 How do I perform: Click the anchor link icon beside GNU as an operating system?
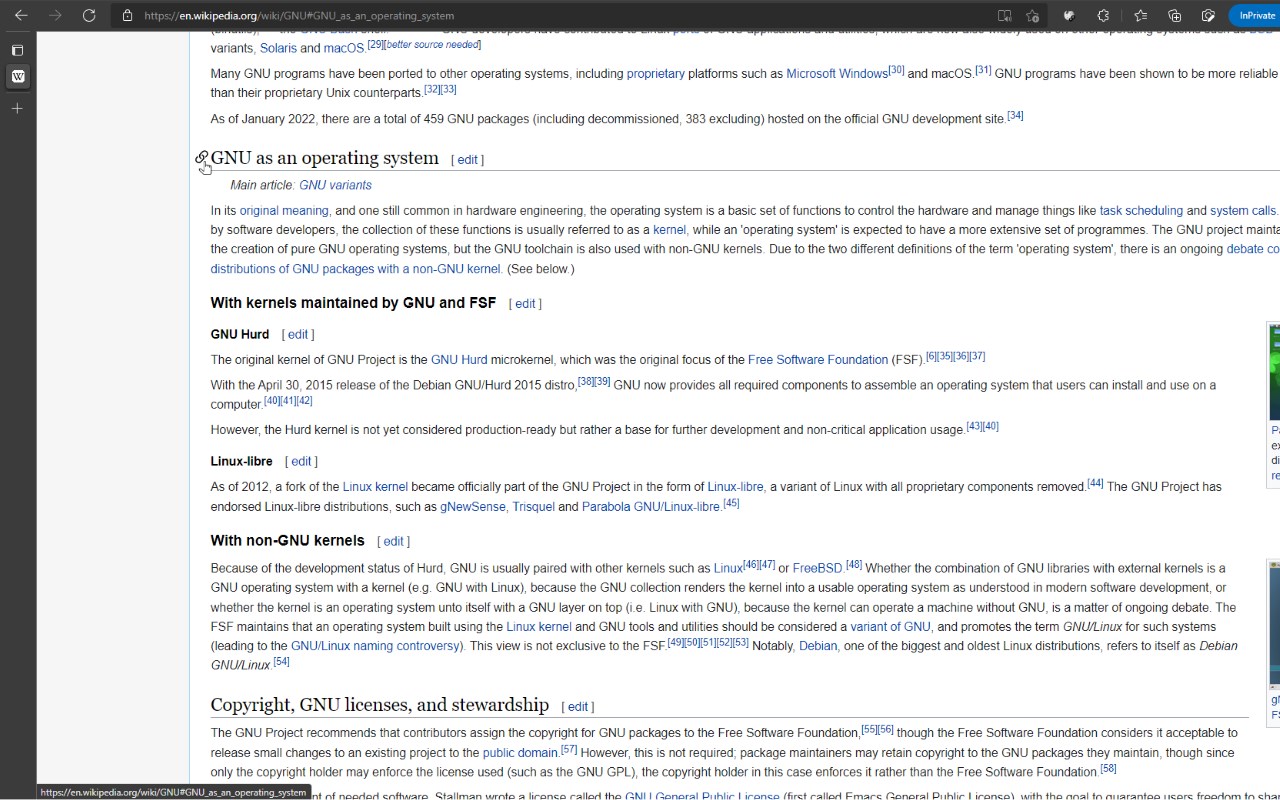201,158
